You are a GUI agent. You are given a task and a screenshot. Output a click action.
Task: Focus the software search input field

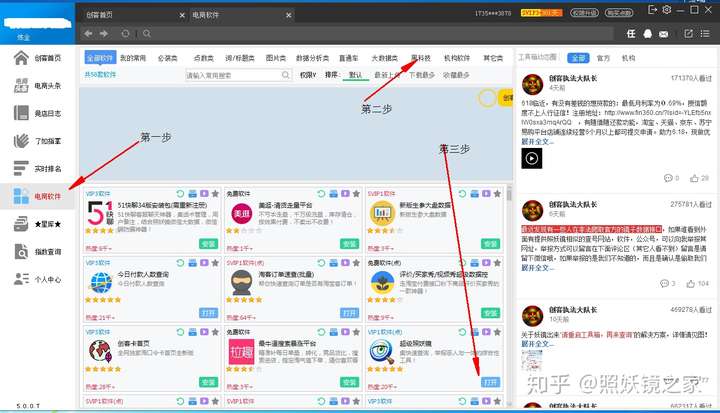[x=238, y=75]
